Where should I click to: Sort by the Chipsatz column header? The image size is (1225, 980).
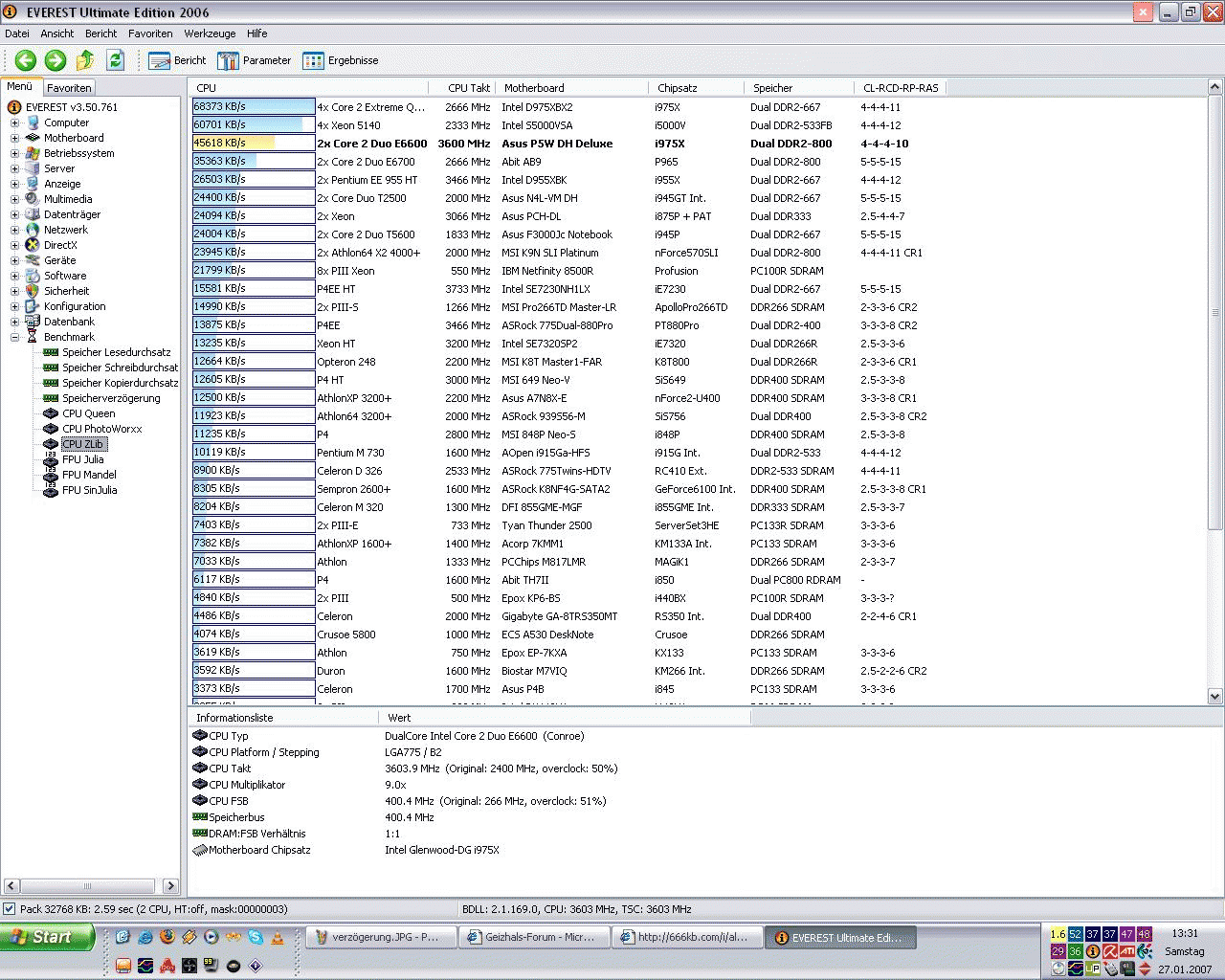pyautogui.click(x=696, y=88)
